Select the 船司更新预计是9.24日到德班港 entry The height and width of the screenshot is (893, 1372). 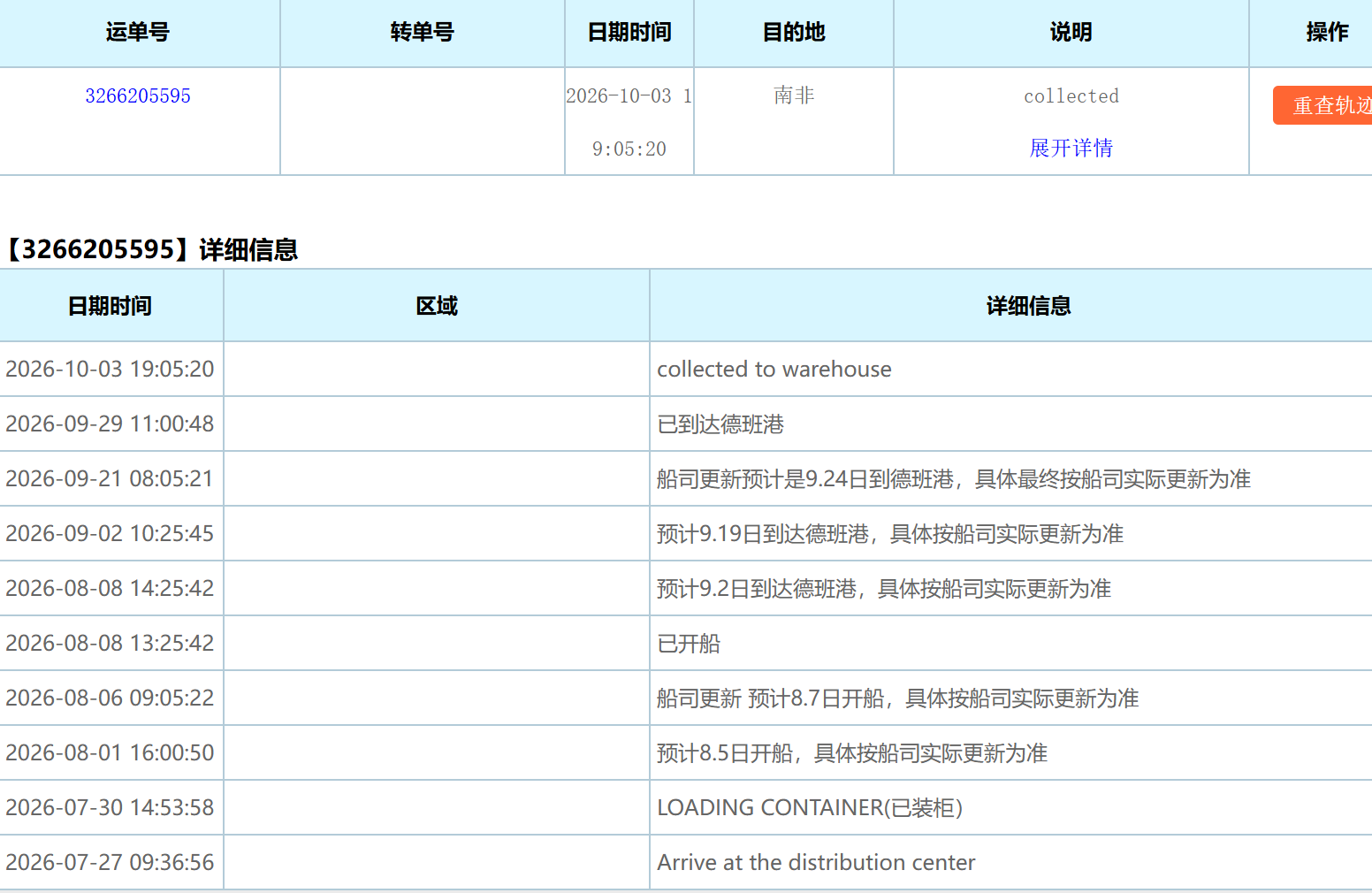(954, 478)
